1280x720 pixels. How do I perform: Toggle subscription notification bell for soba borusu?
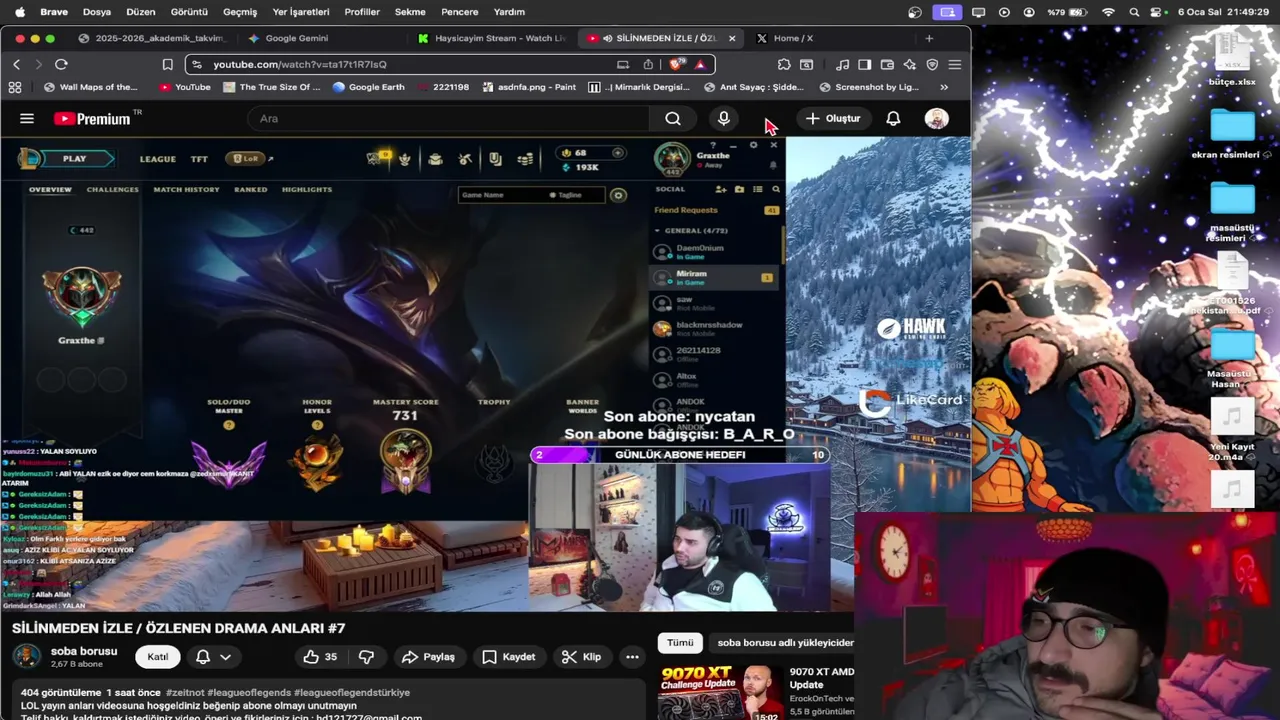tap(203, 657)
